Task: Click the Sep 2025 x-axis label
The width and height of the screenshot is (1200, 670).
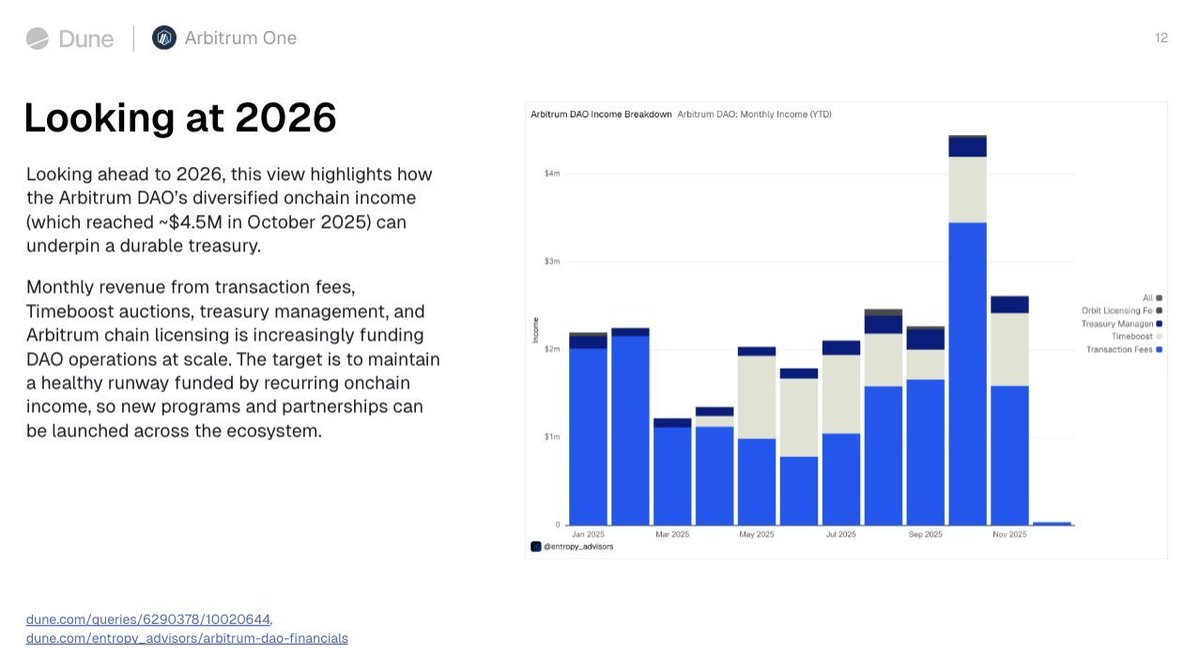Action: (926, 535)
